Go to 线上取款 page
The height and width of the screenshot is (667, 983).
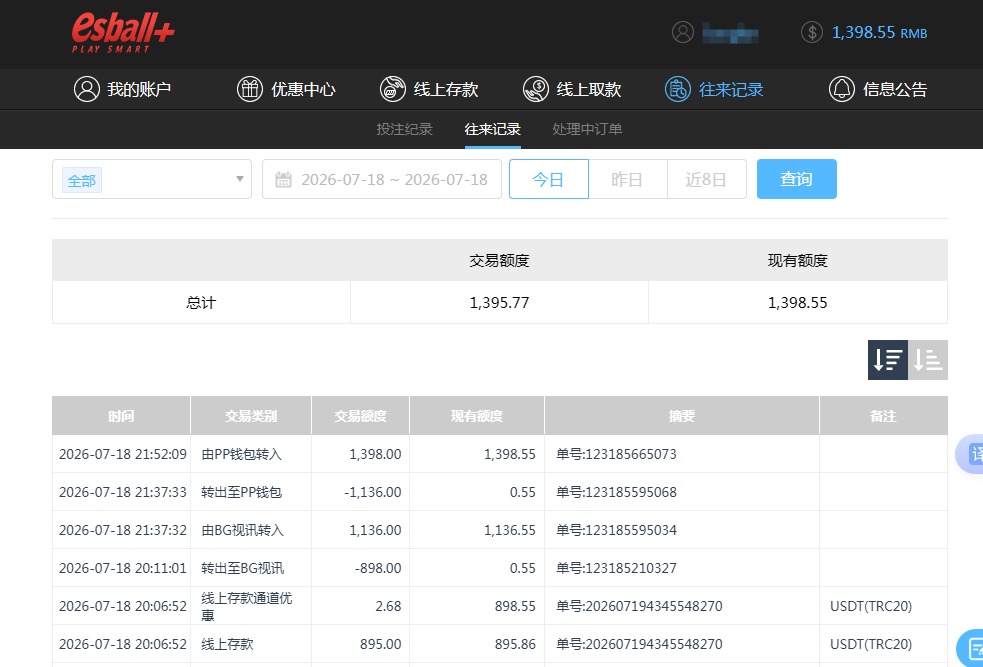coord(572,89)
